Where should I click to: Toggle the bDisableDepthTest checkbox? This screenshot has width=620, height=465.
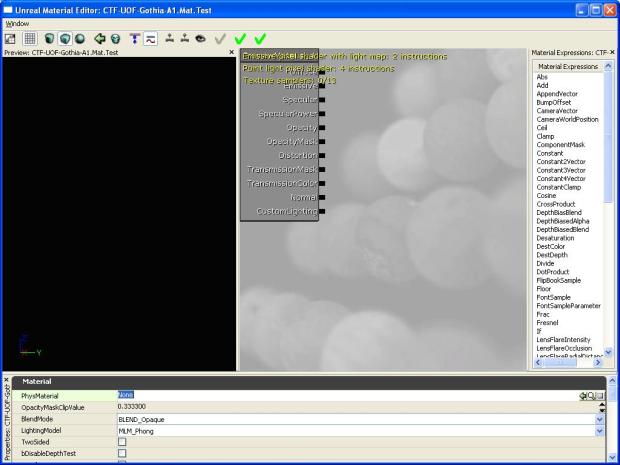(122, 453)
